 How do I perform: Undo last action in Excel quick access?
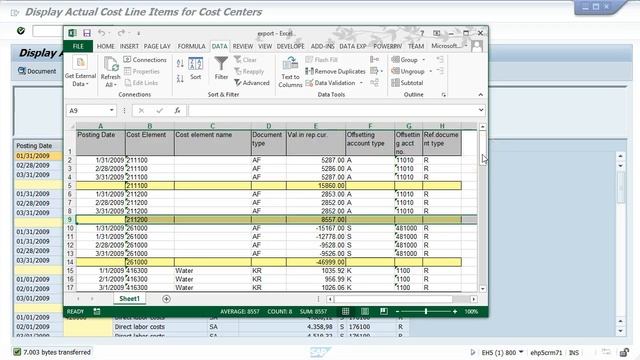102,33
